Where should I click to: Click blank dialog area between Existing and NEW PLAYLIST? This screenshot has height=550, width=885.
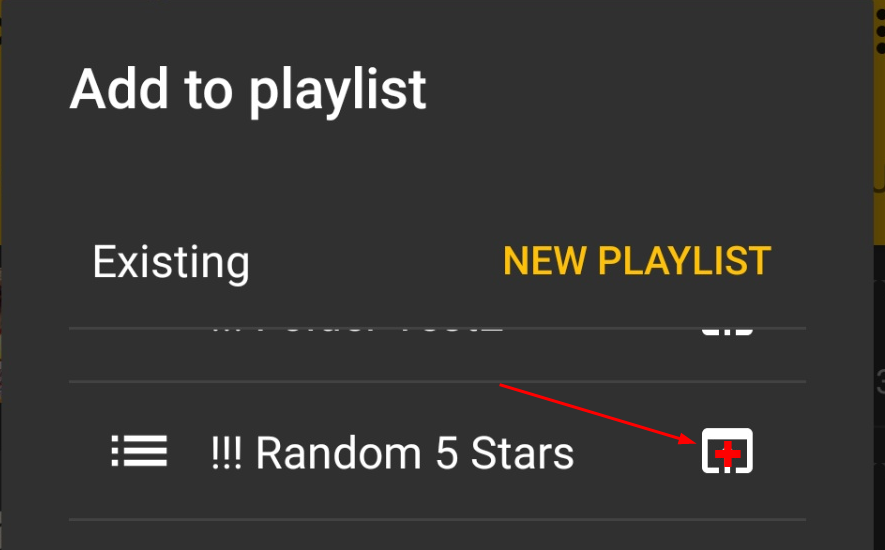[376, 263]
